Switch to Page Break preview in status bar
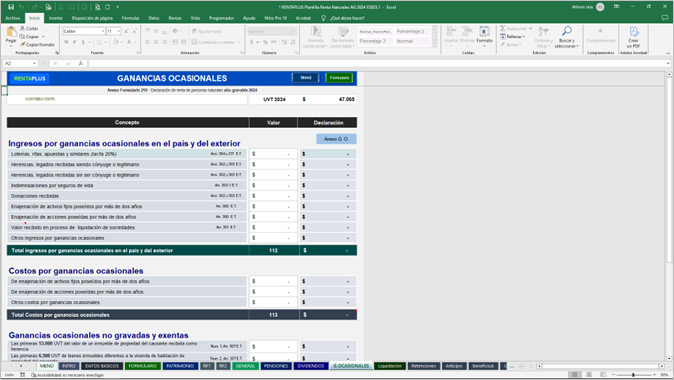The height and width of the screenshot is (380, 674). tap(603, 375)
